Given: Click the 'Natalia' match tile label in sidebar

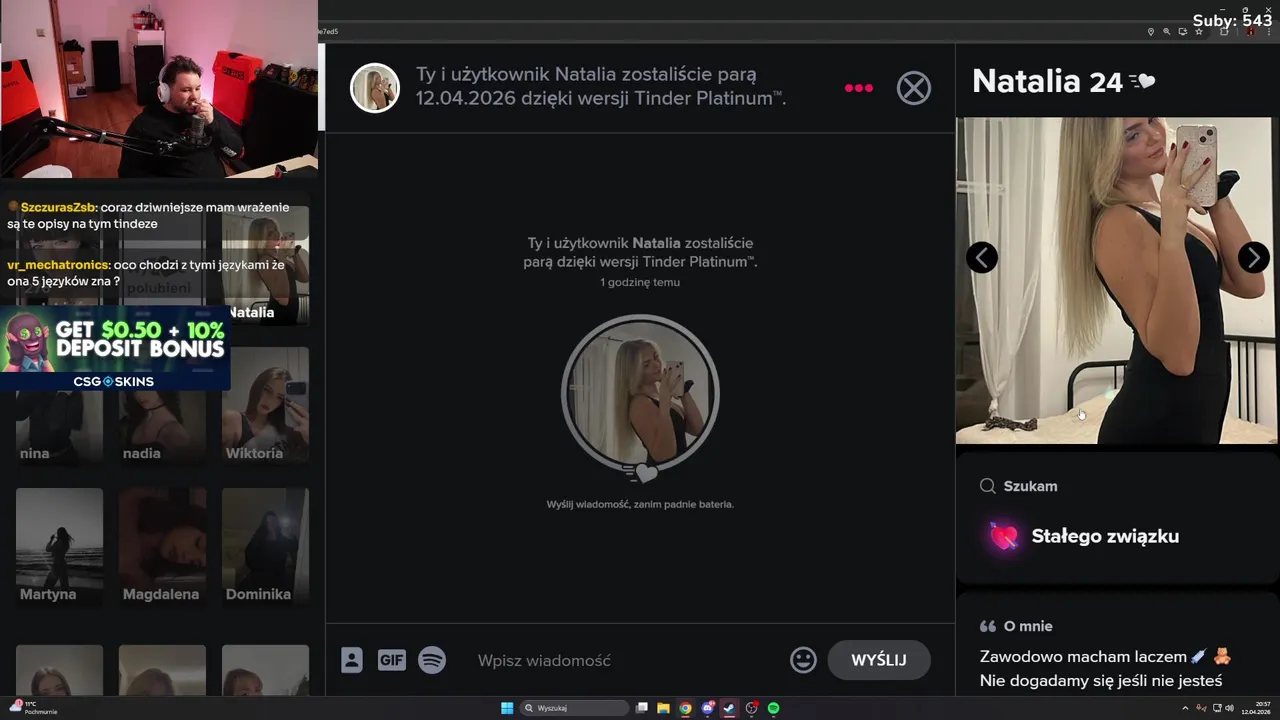Looking at the screenshot, I should coord(251,312).
